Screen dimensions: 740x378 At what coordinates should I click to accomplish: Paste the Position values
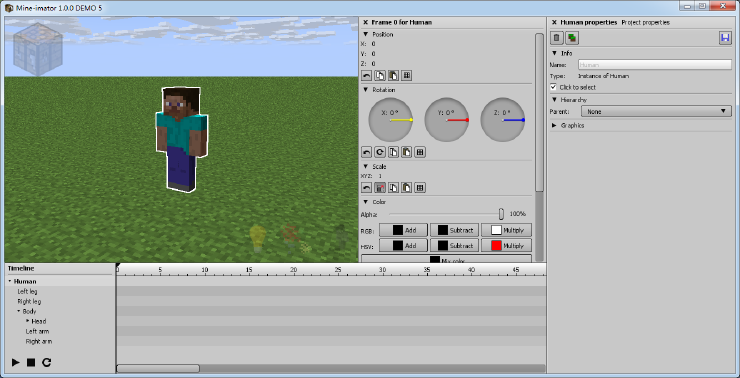tap(393, 76)
